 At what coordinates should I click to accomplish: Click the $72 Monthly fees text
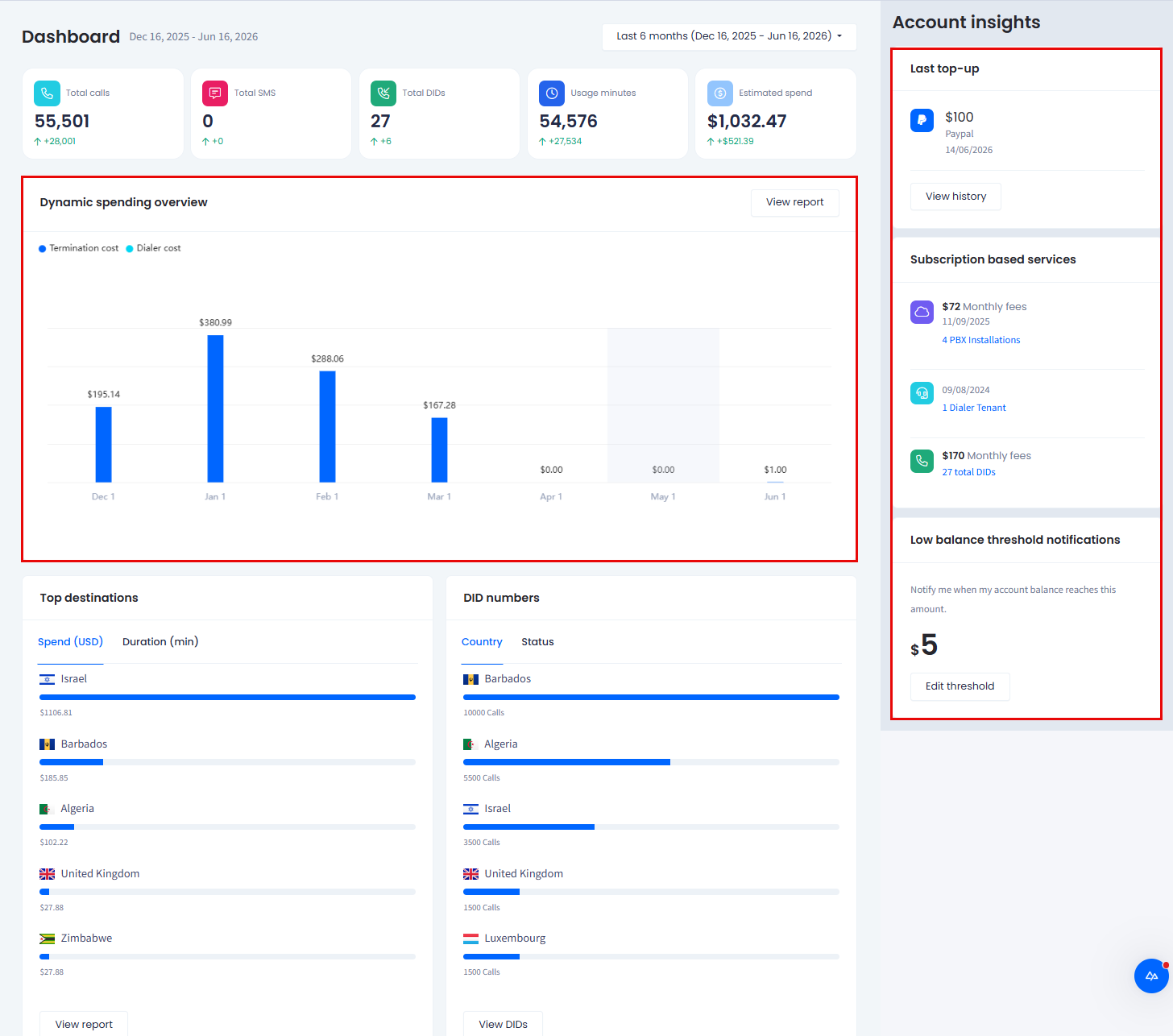pos(984,307)
